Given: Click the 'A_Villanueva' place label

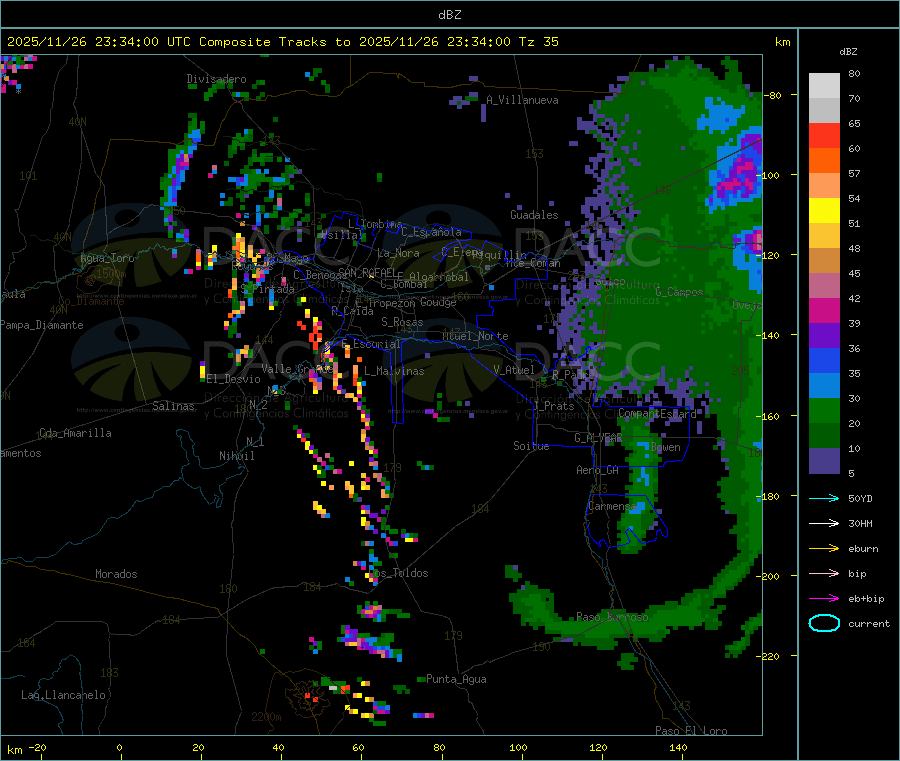Looking at the screenshot, I should (x=522, y=100).
